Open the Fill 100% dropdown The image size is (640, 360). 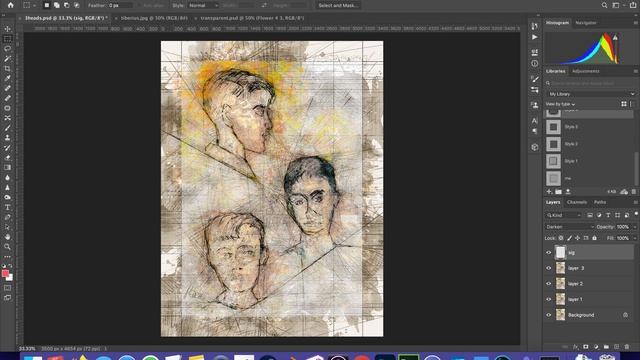634,238
